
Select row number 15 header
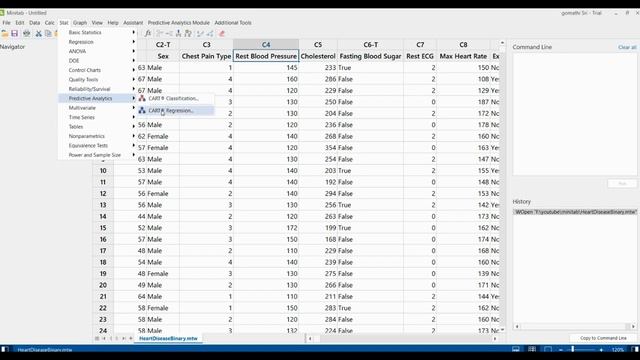(x=103, y=228)
